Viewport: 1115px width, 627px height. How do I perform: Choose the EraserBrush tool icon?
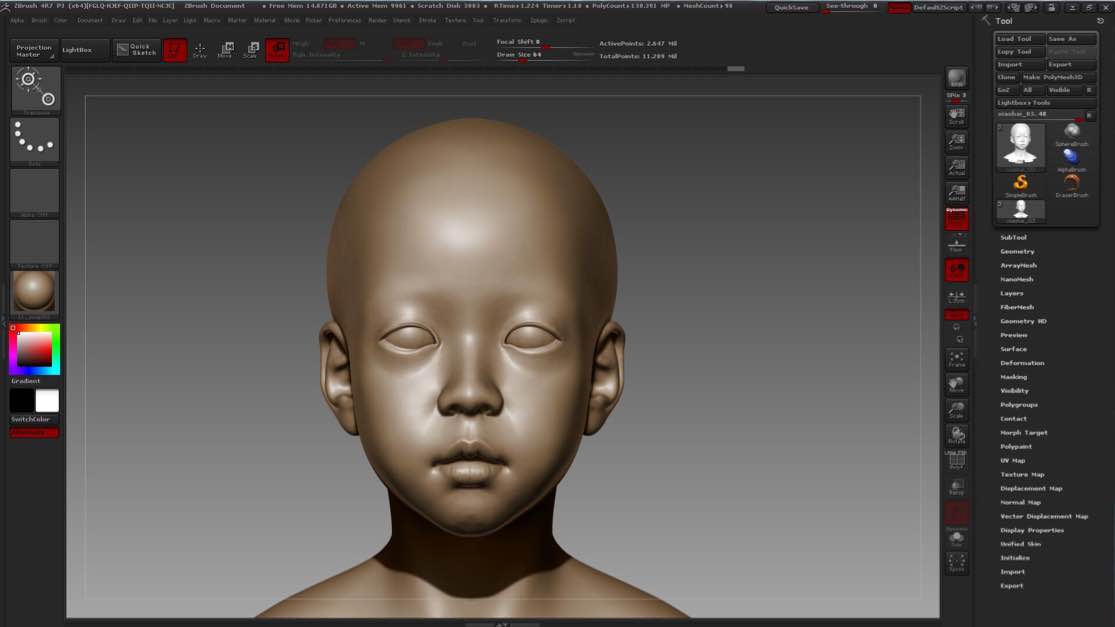(1071, 183)
